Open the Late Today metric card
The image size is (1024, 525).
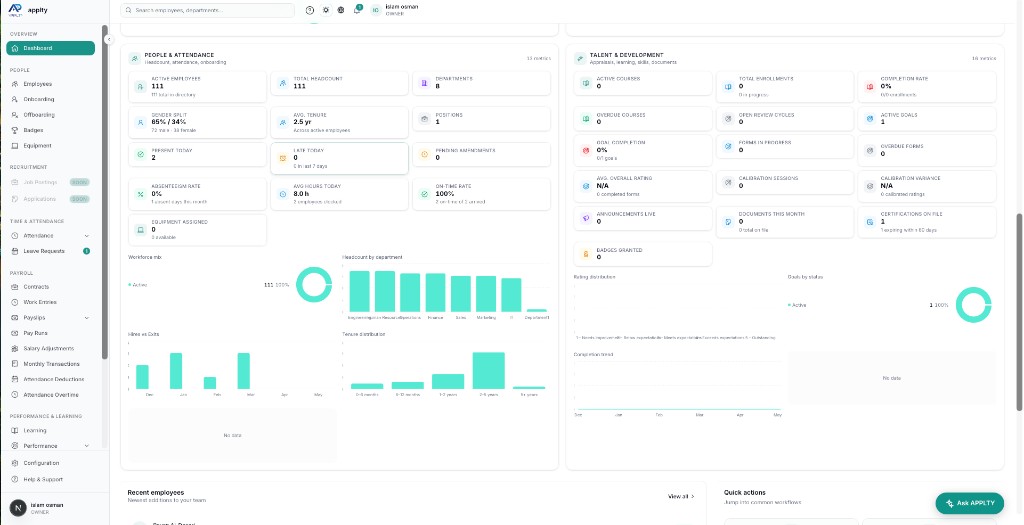[x=340, y=159]
